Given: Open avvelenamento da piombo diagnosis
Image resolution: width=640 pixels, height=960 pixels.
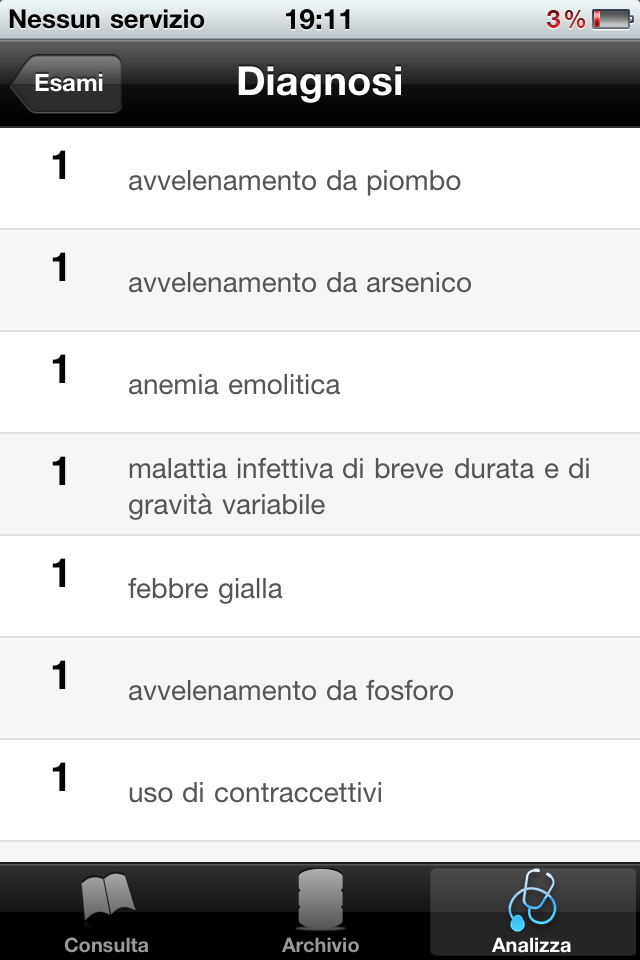Looking at the screenshot, I should click(320, 178).
